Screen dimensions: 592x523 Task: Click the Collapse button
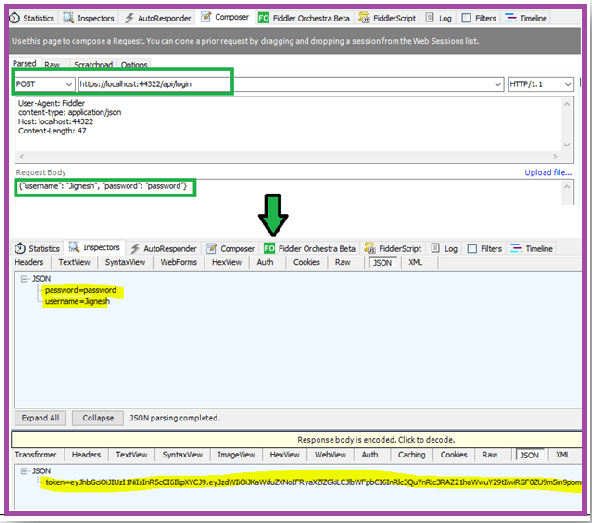[98, 418]
